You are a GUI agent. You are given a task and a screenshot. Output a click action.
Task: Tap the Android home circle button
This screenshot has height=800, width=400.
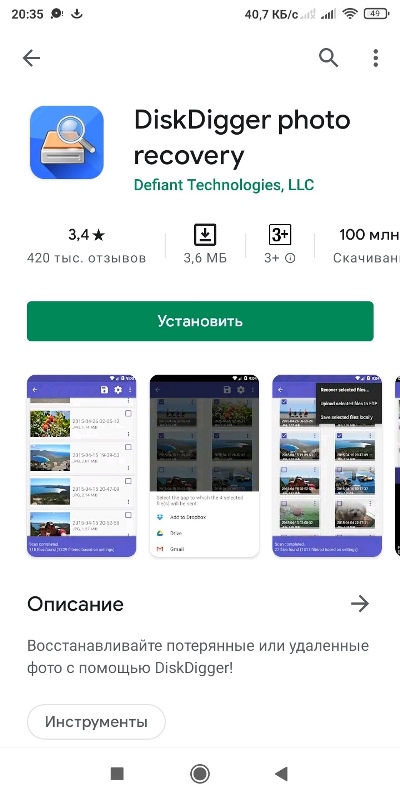[x=200, y=774]
